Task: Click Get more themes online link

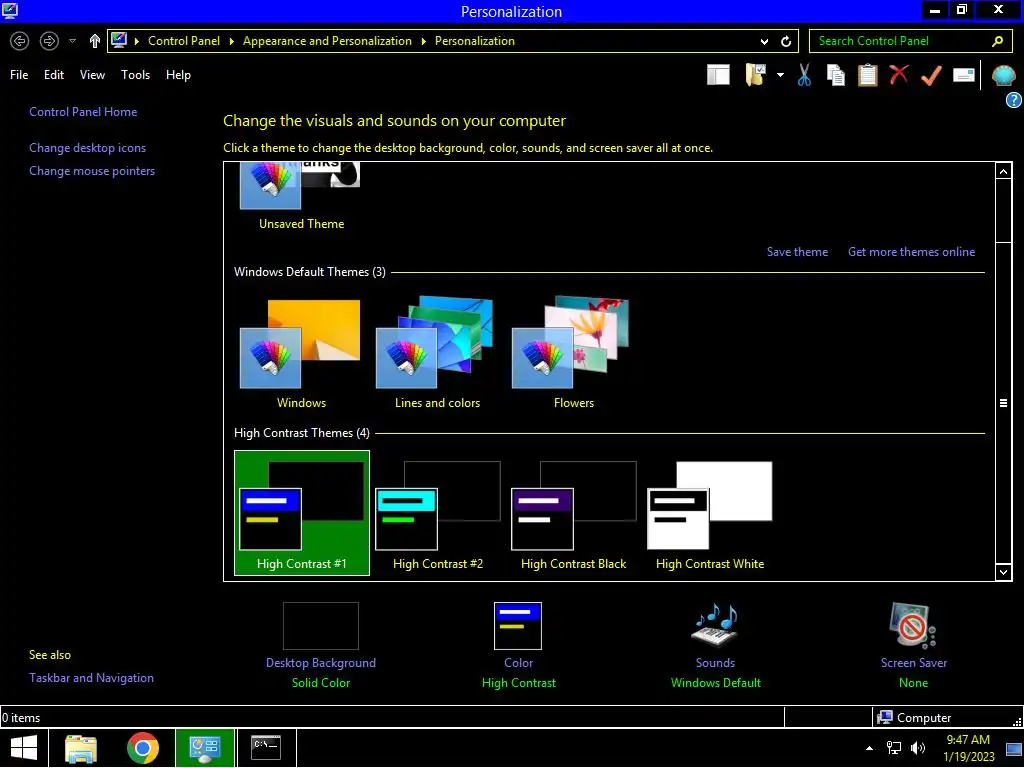Action: 911,251
